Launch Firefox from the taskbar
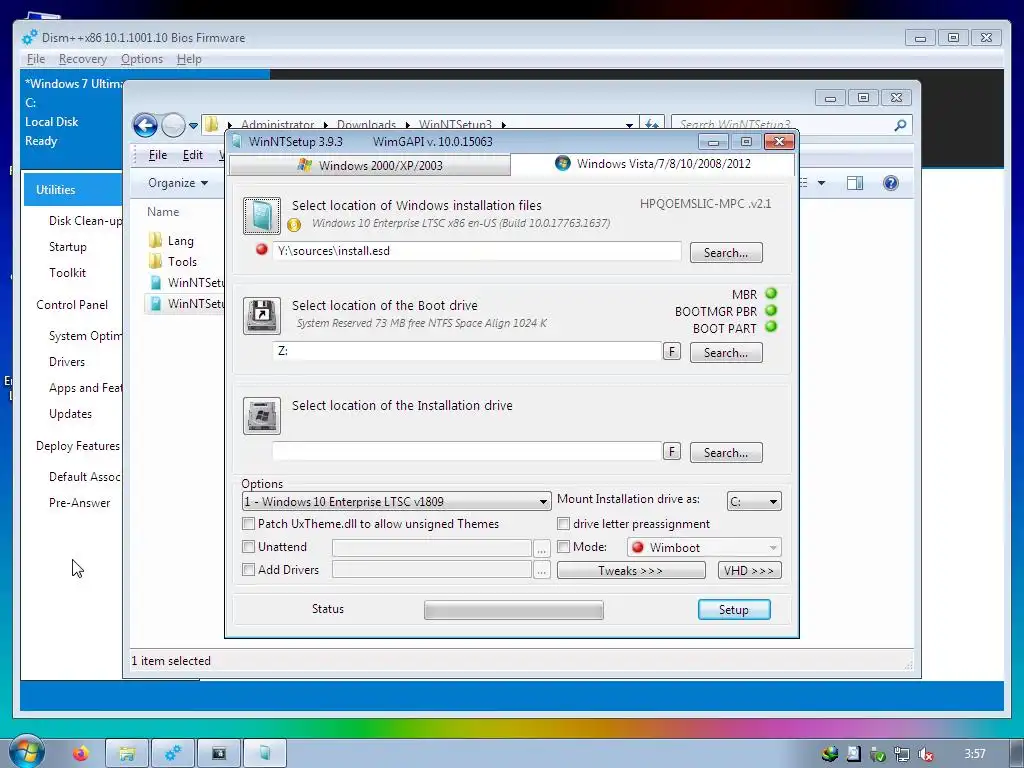Viewport: 1024px width, 768px height. point(80,754)
